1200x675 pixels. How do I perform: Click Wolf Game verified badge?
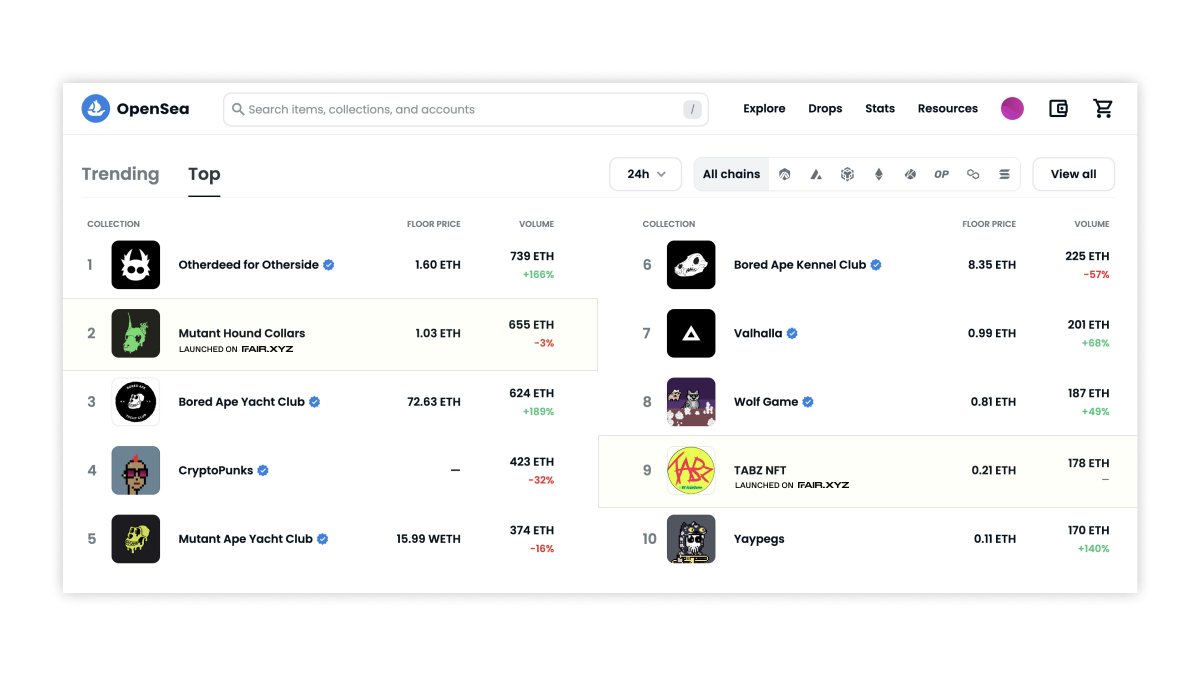pos(808,402)
